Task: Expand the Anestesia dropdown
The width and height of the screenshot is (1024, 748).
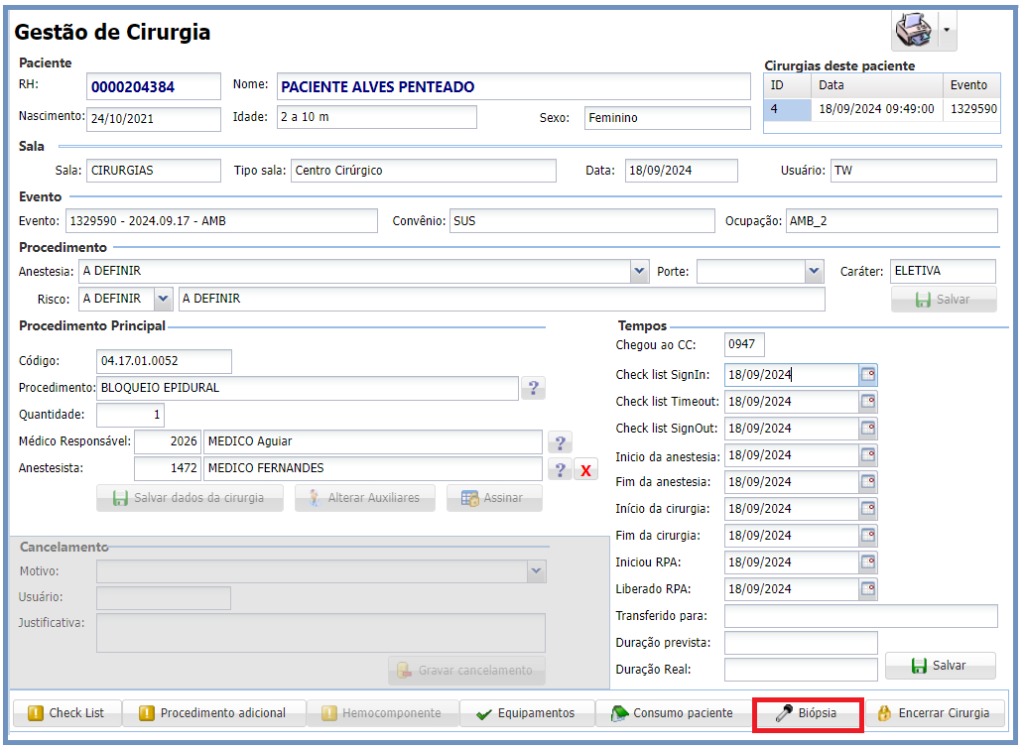Action: pos(639,271)
